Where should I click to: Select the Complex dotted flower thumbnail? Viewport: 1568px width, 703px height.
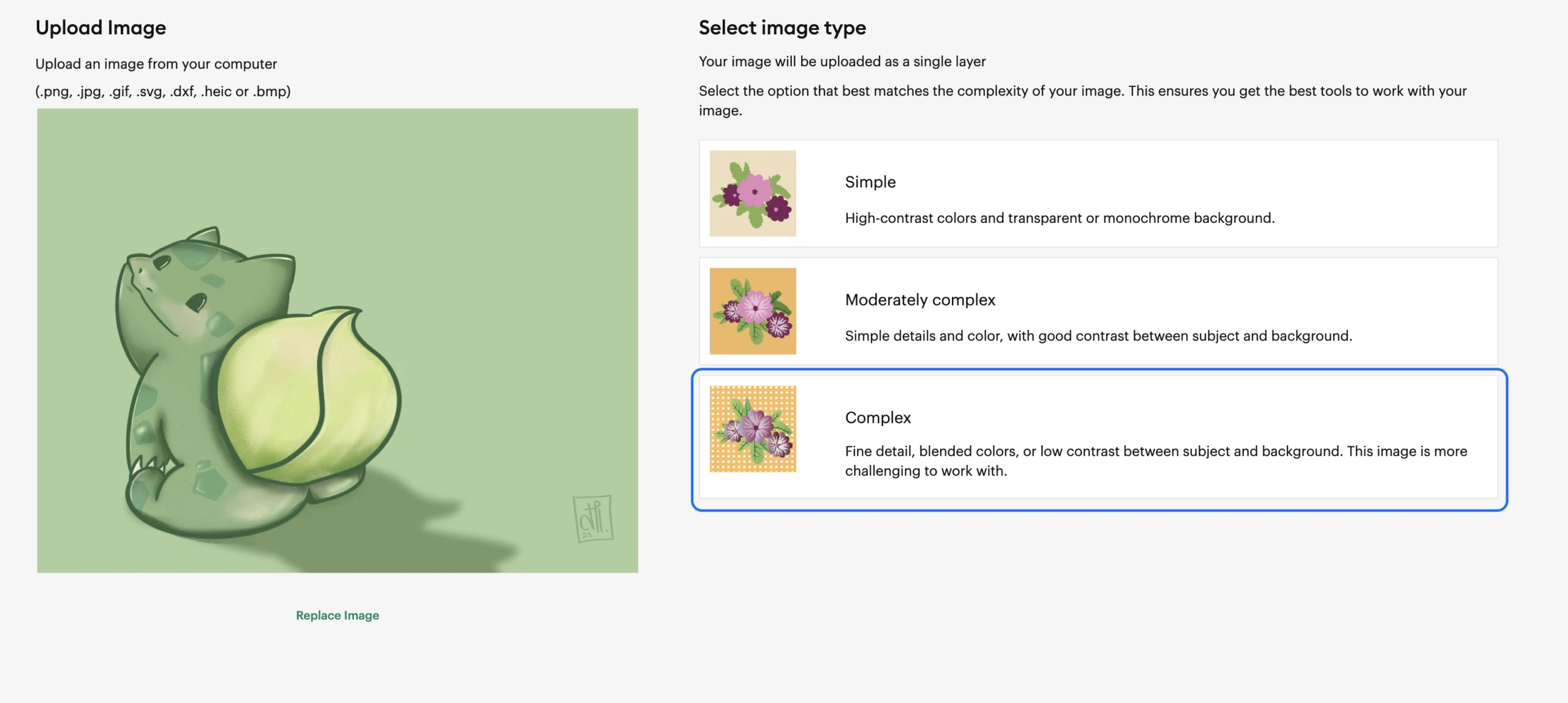pyautogui.click(x=753, y=429)
